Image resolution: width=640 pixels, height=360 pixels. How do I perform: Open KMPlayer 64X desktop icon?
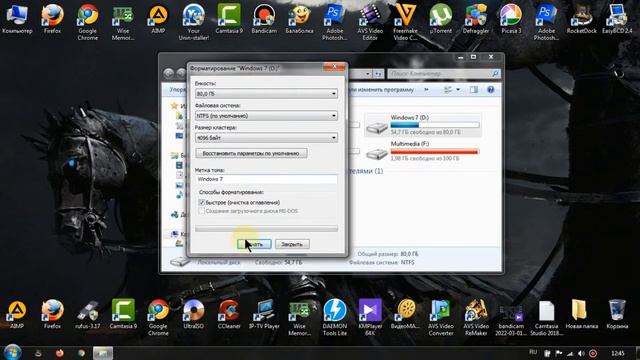370,318
